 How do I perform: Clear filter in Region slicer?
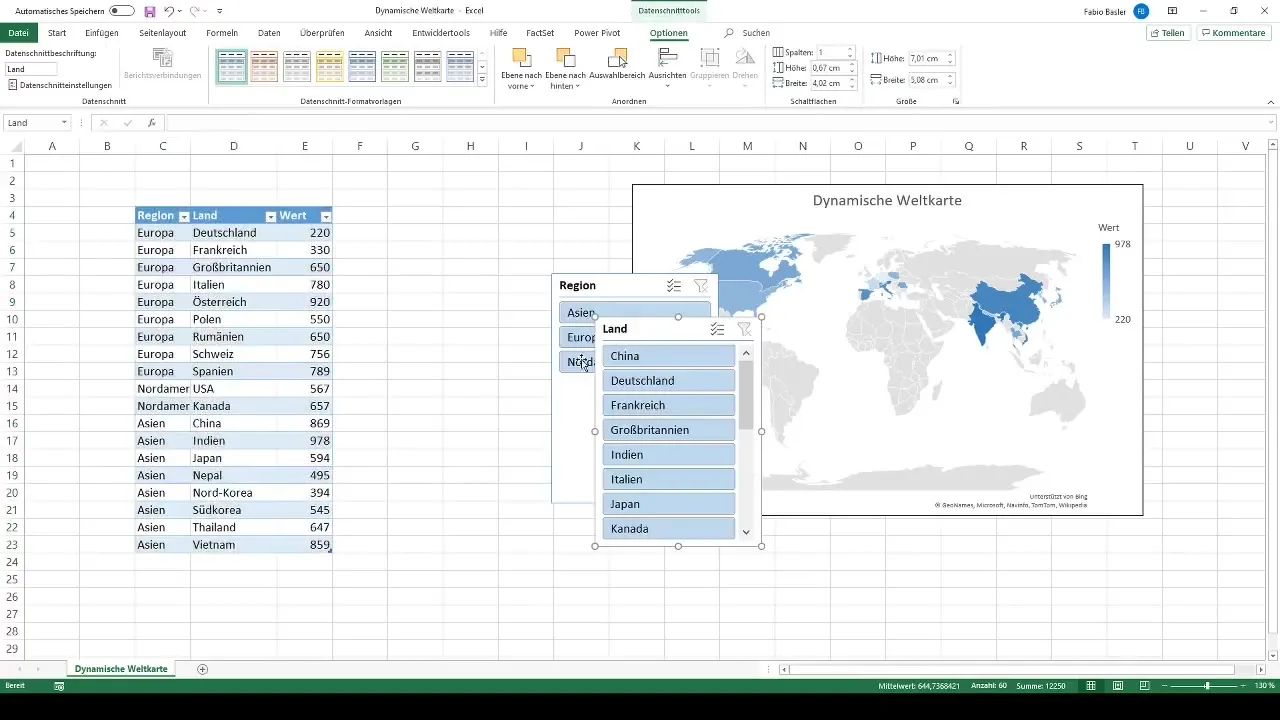701,286
